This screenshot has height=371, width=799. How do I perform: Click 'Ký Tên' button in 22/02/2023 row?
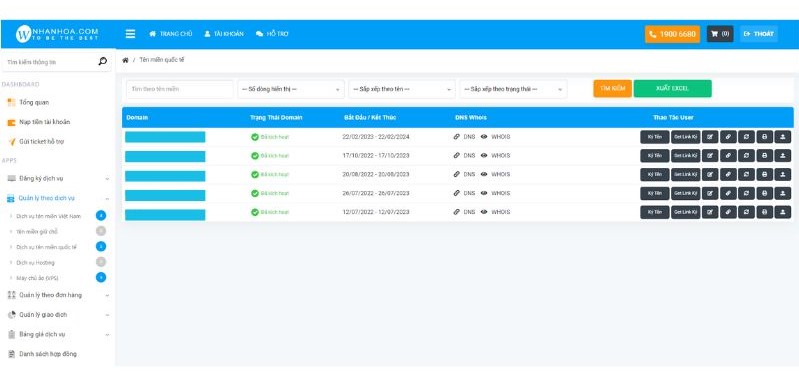[655, 137]
